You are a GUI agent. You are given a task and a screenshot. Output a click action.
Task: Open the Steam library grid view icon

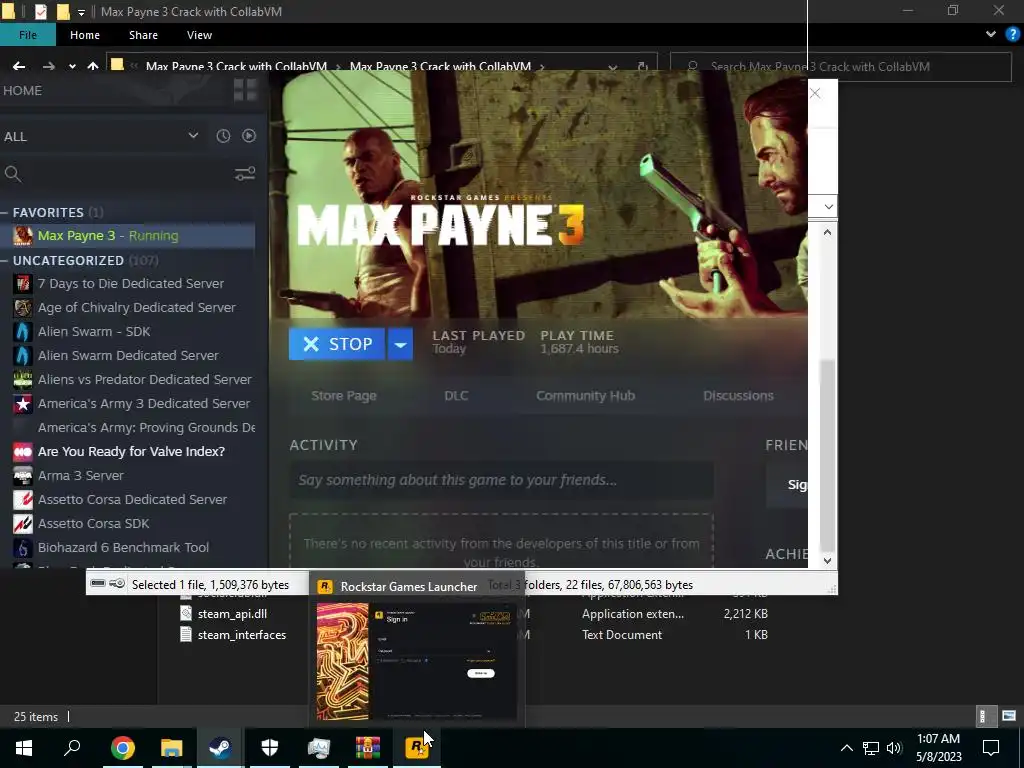(x=246, y=90)
